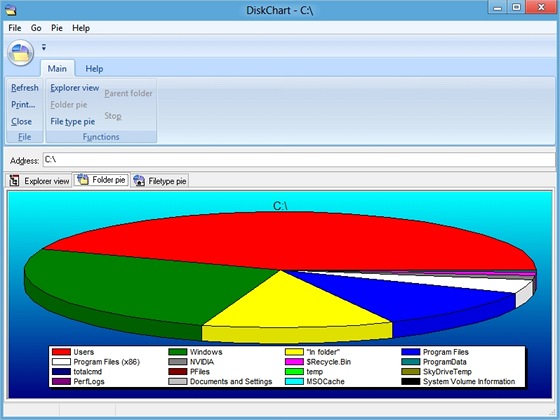Switch to the Main ribbon tab
This screenshot has height=420, width=560.
[57, 69]
